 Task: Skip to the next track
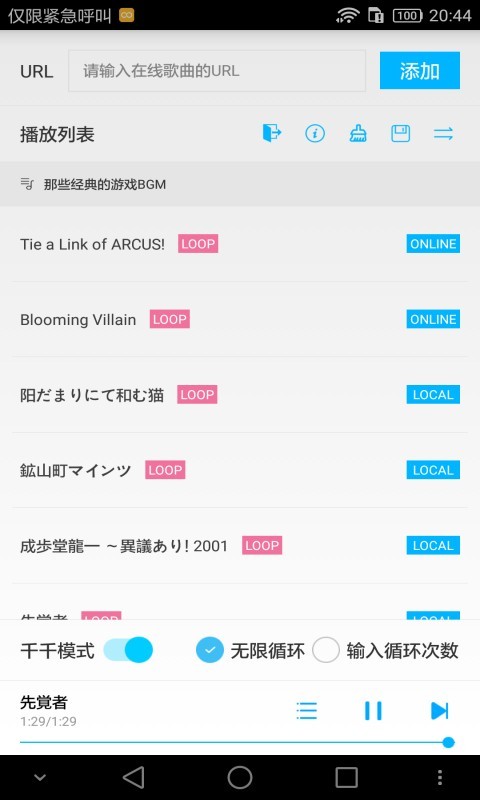[x=439, y=710]
